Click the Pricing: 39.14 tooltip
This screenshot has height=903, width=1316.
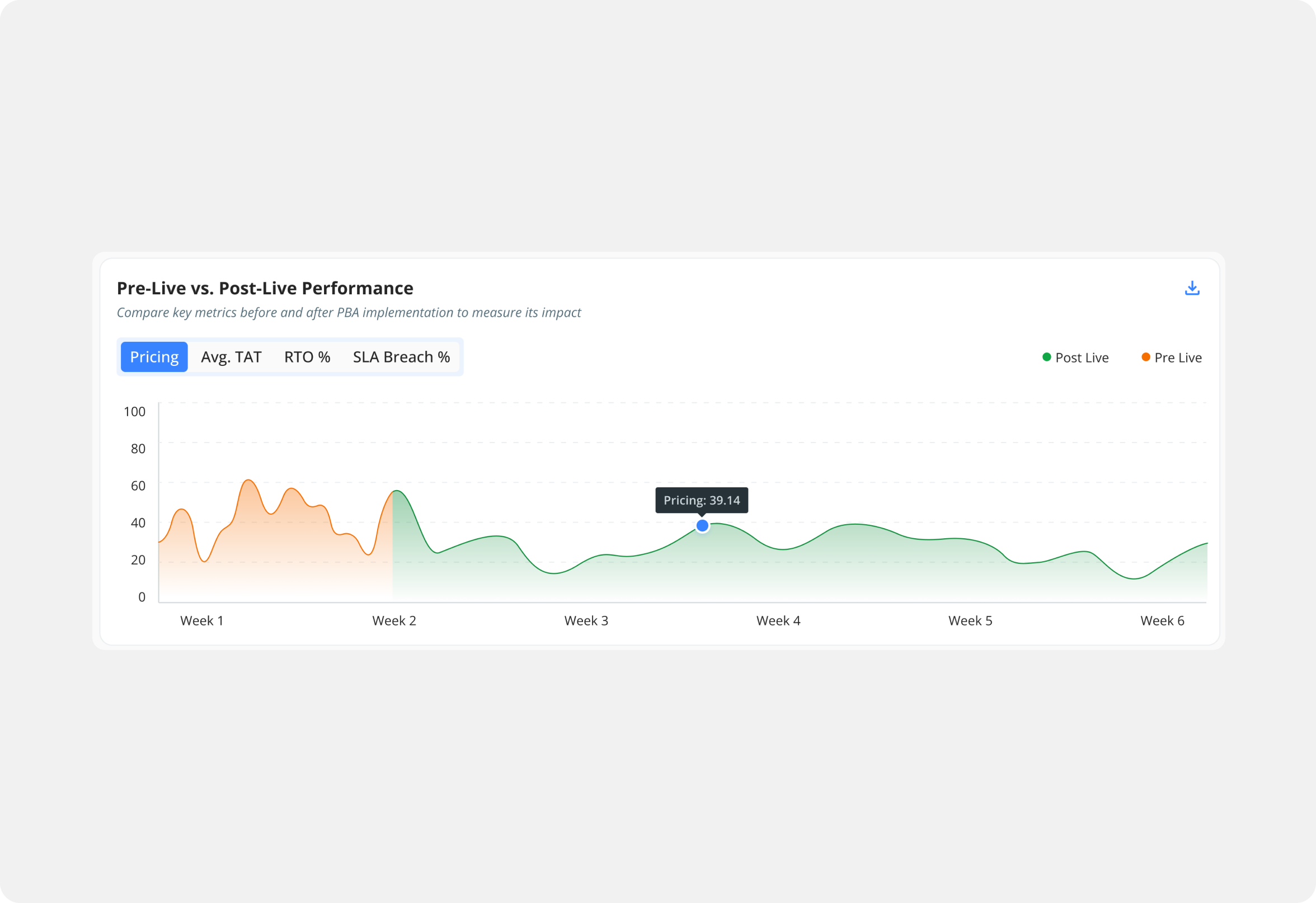tap(702, 500)
